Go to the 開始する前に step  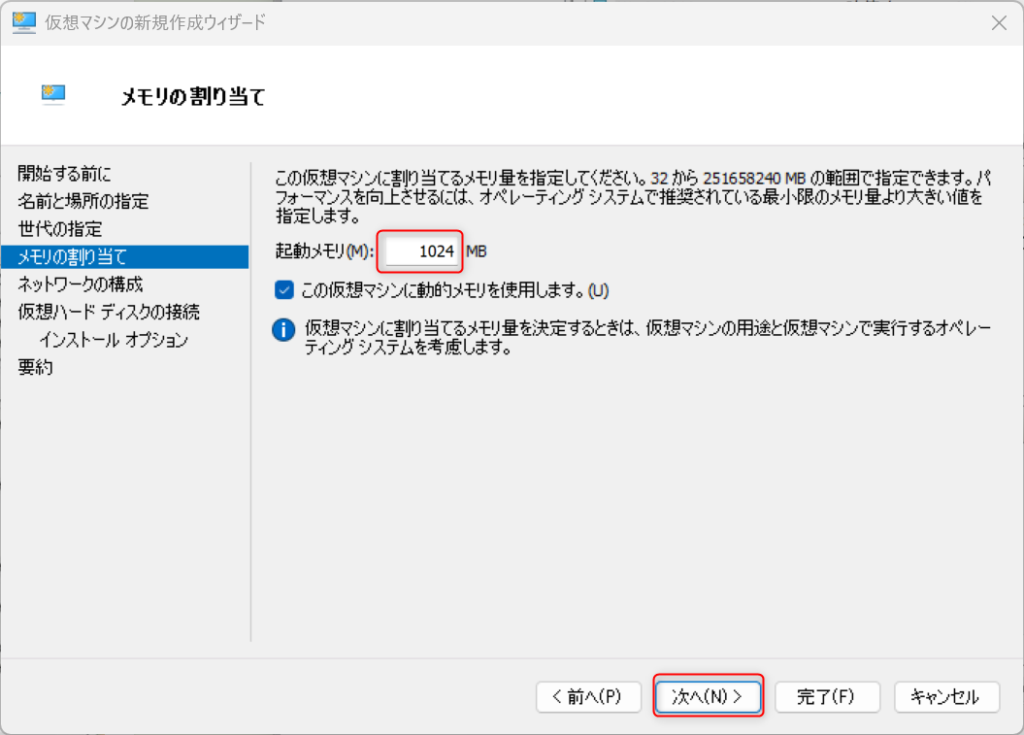coord(65,174)
